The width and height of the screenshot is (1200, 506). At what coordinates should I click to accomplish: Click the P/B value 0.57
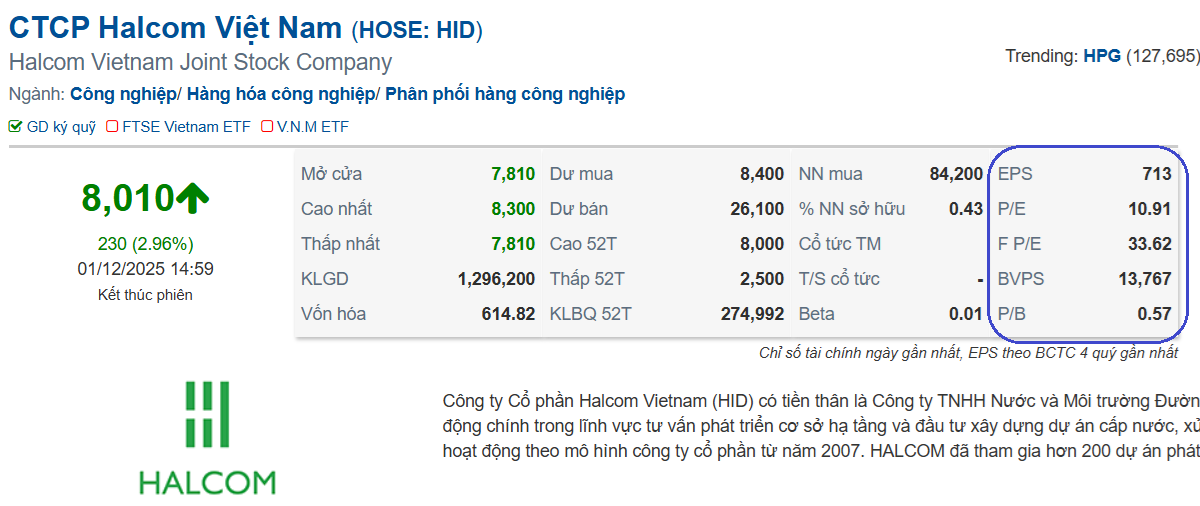coord(1153,314)
